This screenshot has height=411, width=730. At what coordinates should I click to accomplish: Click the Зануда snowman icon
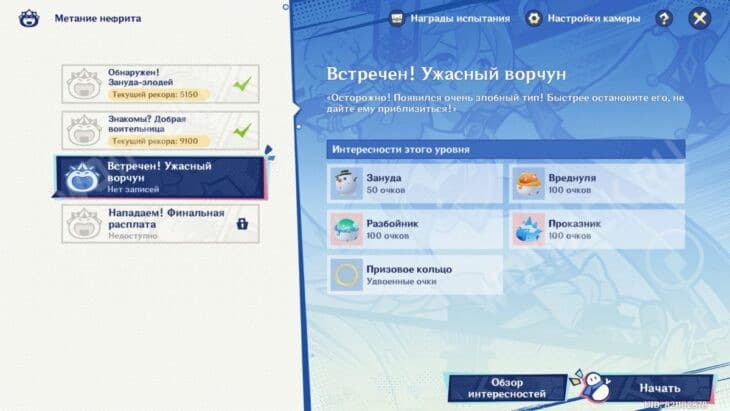pos(346,184)
